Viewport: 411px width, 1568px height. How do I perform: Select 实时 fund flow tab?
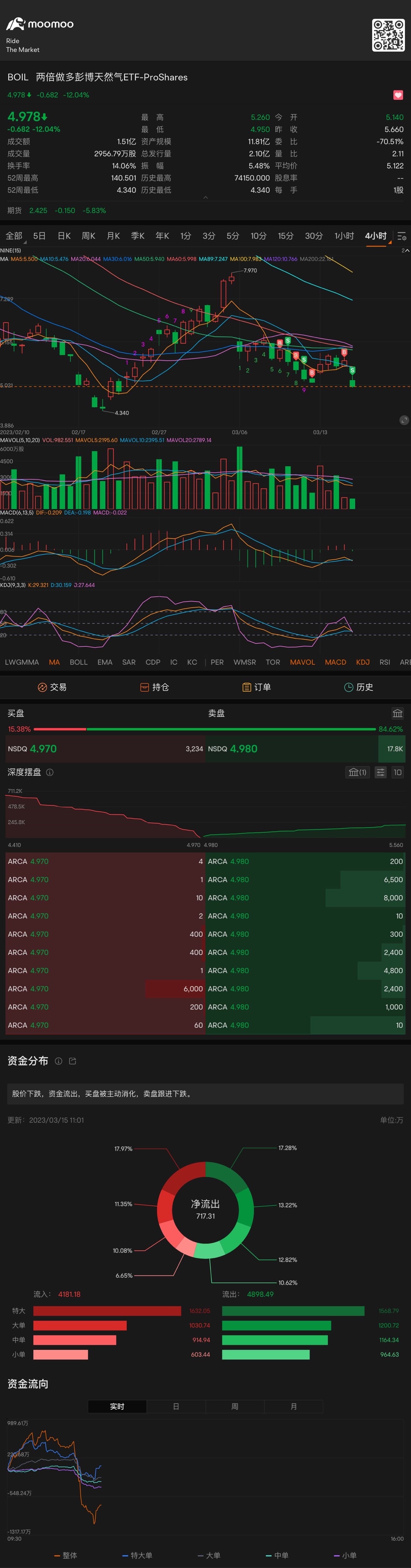pos(118,1407)
